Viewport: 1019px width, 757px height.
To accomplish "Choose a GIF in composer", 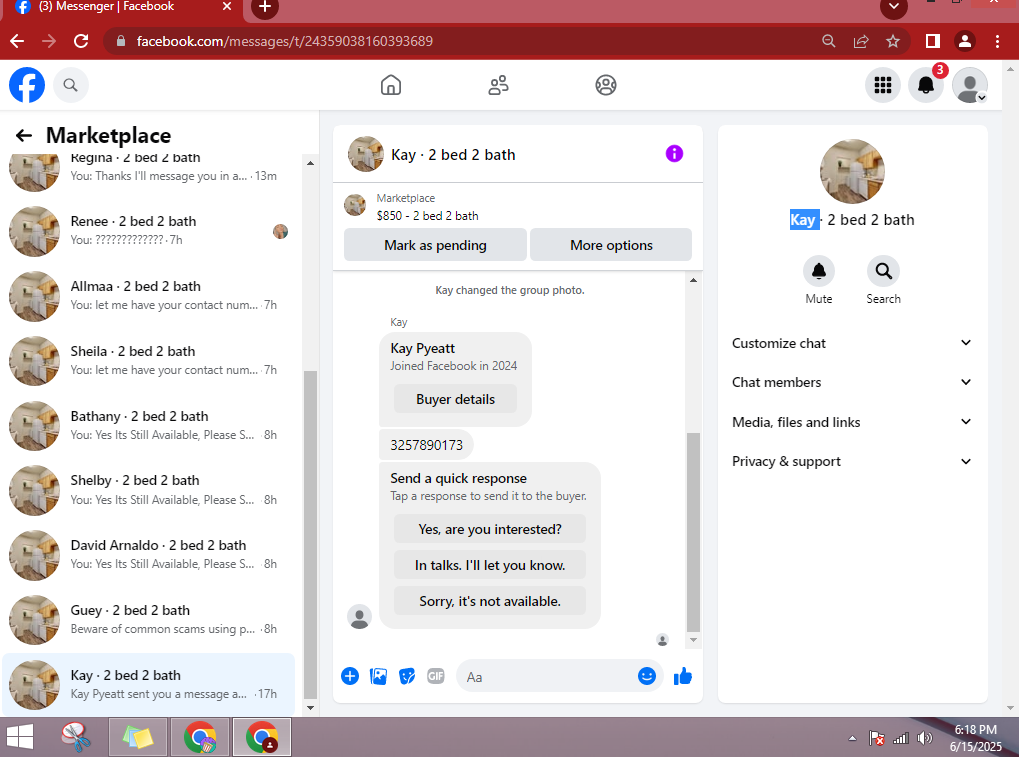I will pos(435,676).
